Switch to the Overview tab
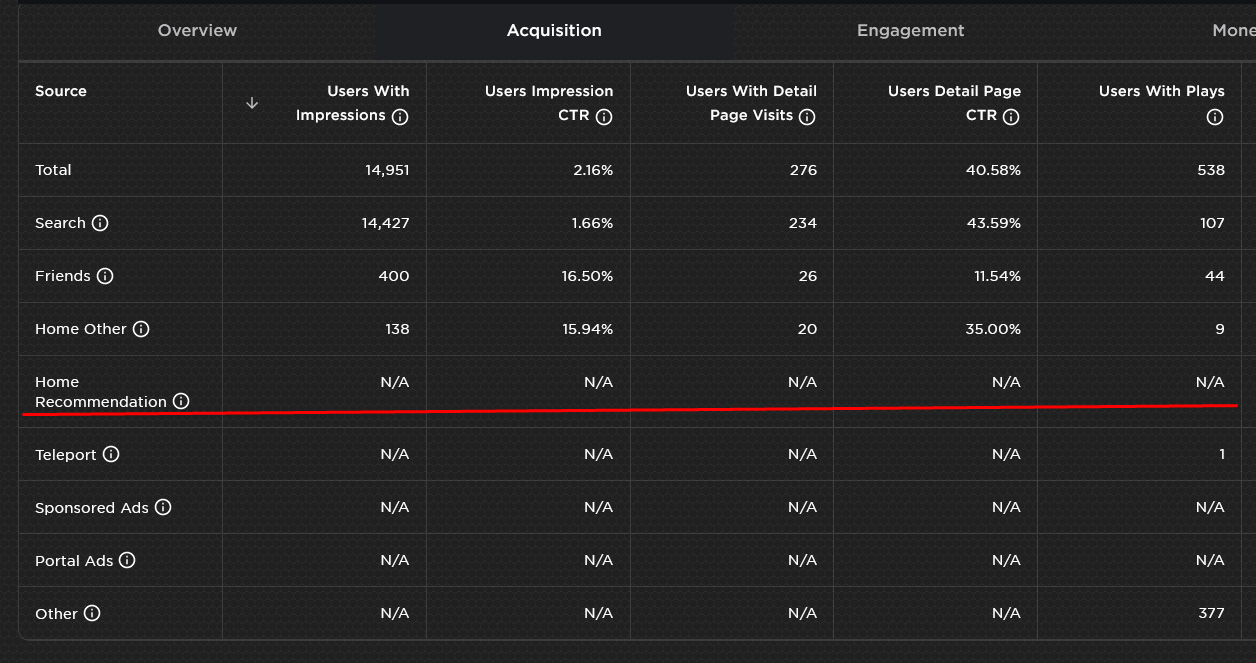Viewport: 1256px width, 663px height. (x=196, y=30)
